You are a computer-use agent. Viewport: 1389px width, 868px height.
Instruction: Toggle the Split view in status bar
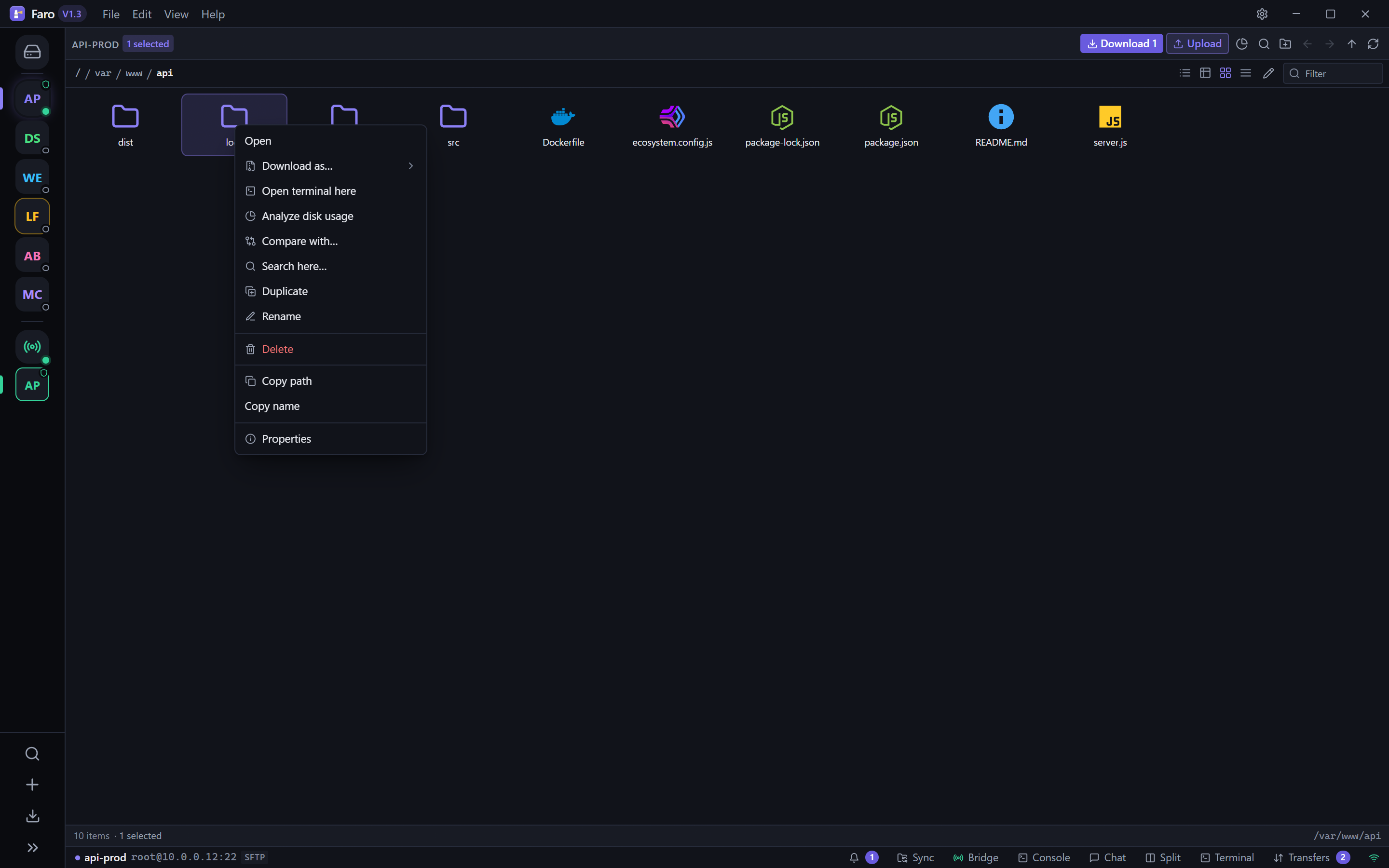(1163, 857)
